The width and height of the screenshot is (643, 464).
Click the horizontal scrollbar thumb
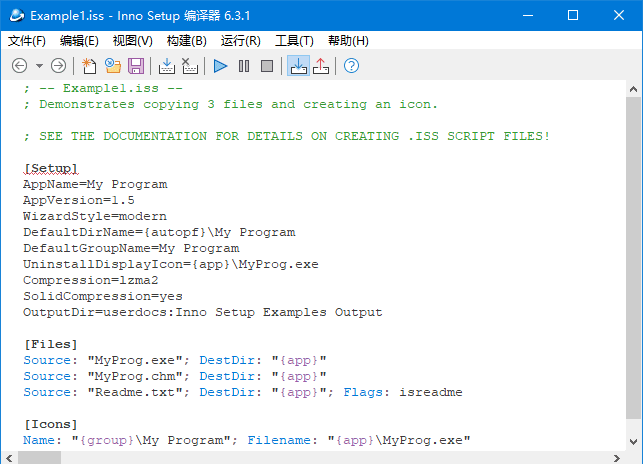click(39, 458)
